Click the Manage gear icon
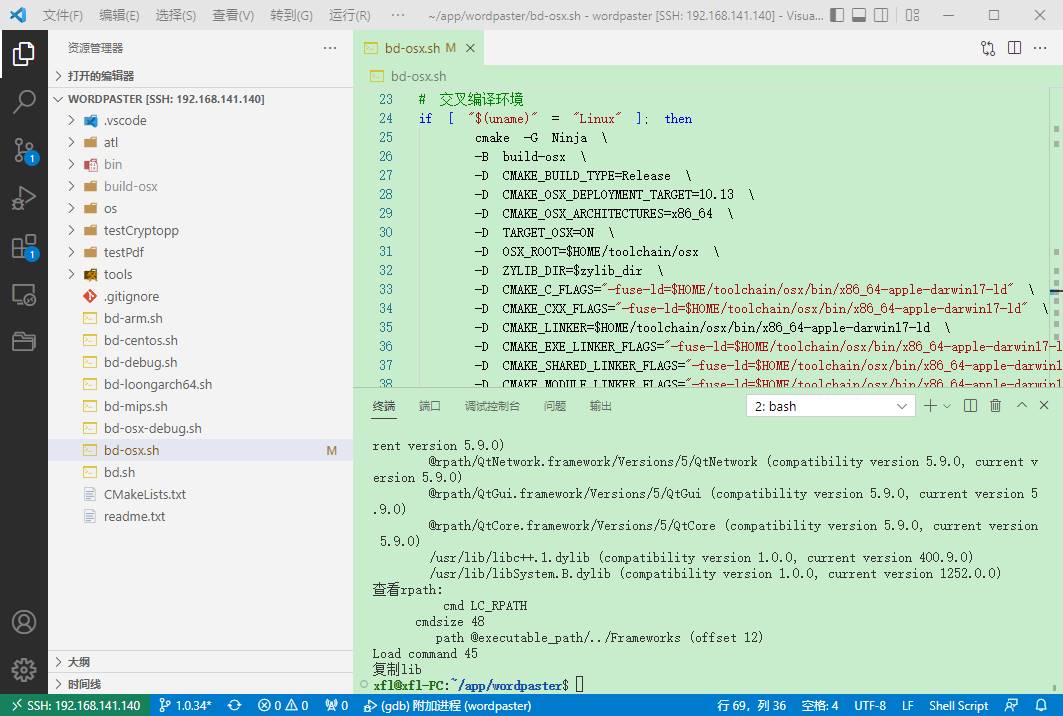The height and width of the screenshot is (716, 1063). 23,669
